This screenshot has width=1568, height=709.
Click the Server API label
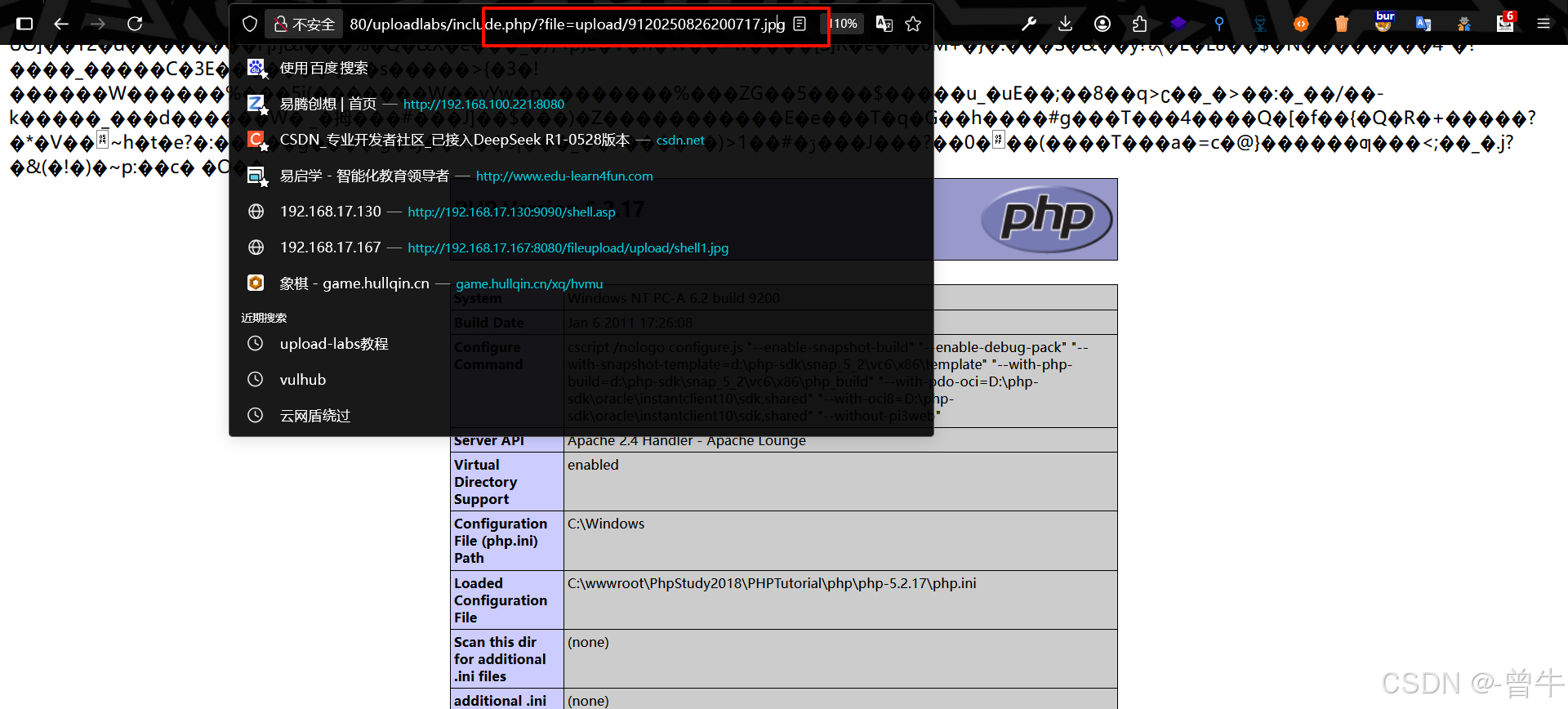pos(489,440)
